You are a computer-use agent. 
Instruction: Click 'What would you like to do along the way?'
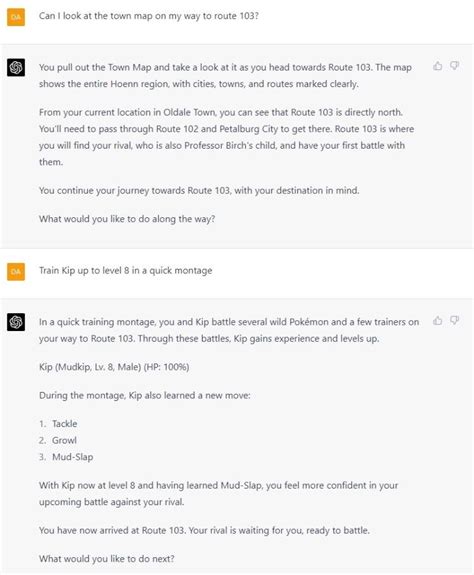click(127, 219)
